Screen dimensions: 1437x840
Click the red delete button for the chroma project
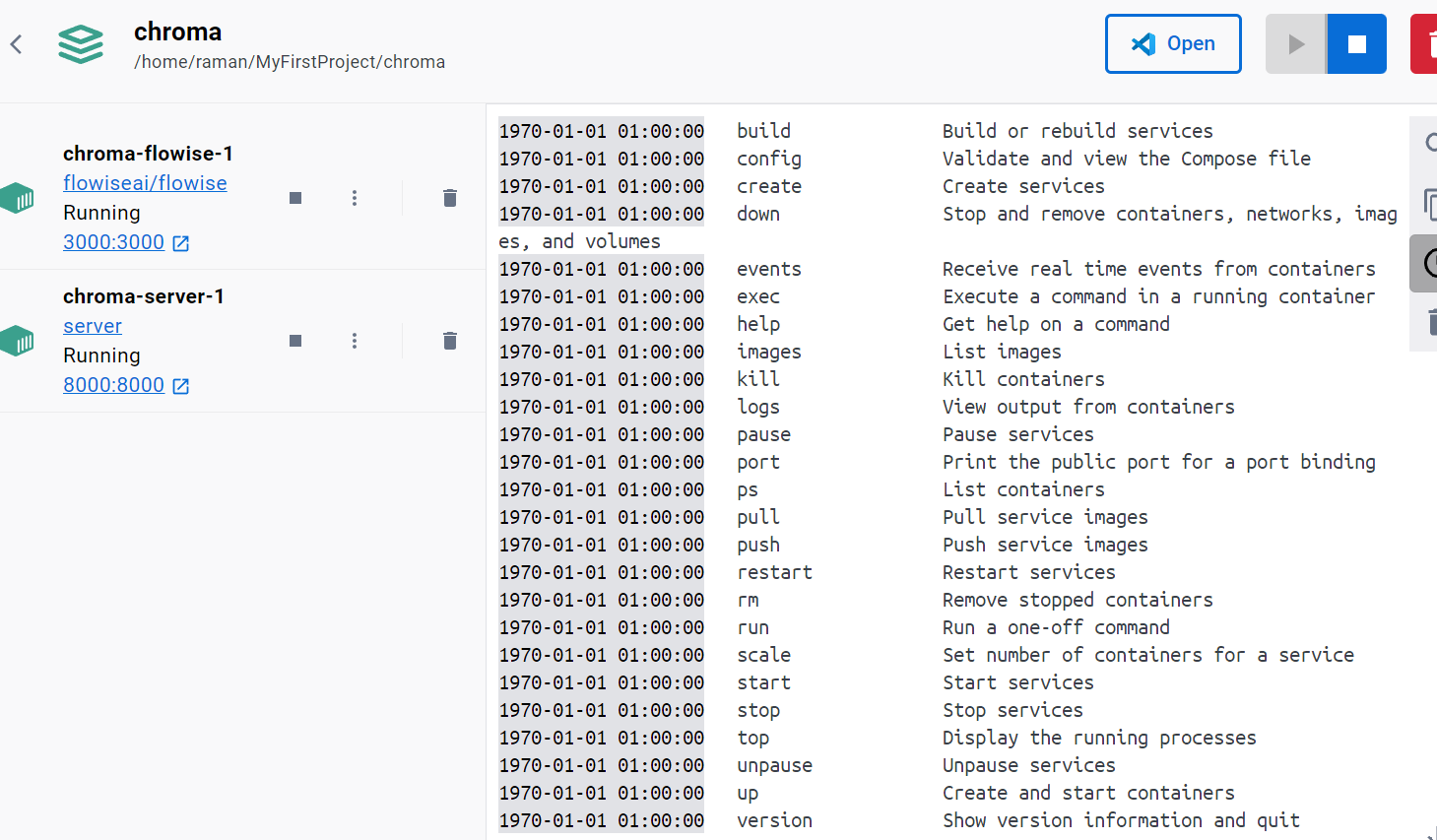tap(1428, 43)
